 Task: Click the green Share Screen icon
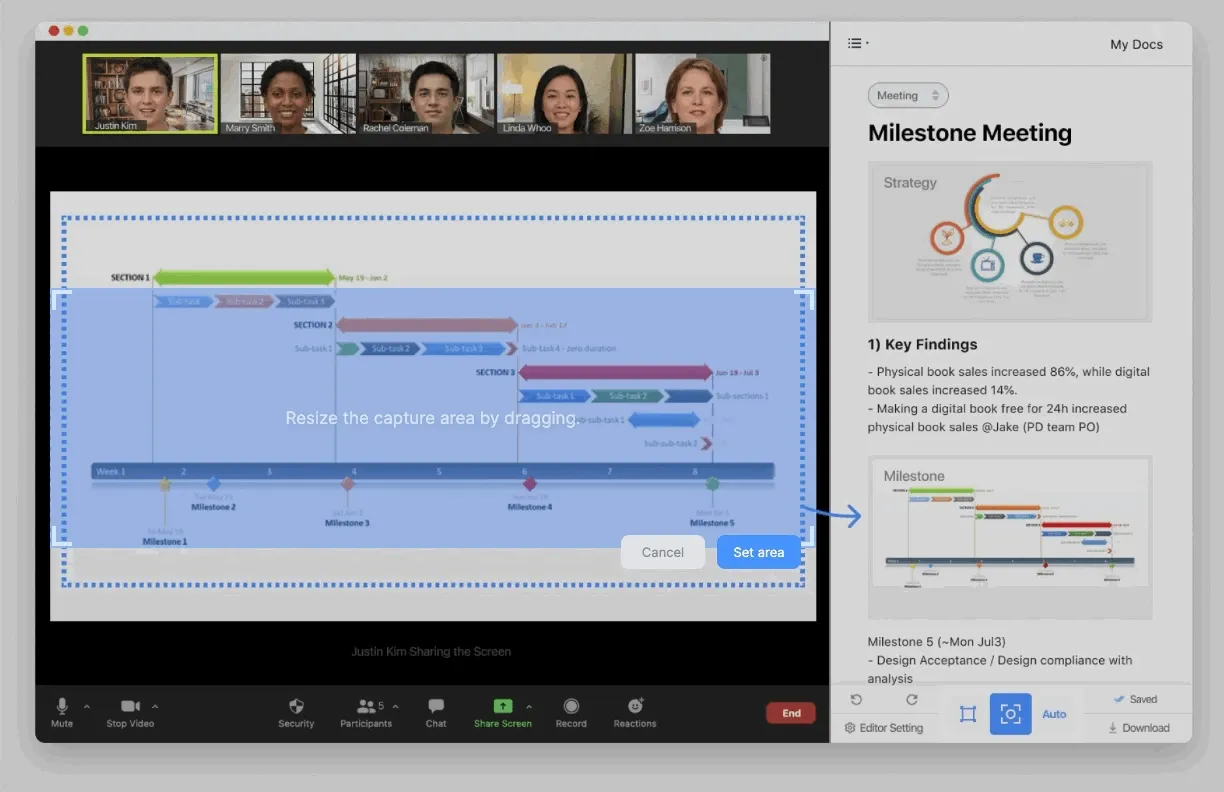[x=503, y=706]
